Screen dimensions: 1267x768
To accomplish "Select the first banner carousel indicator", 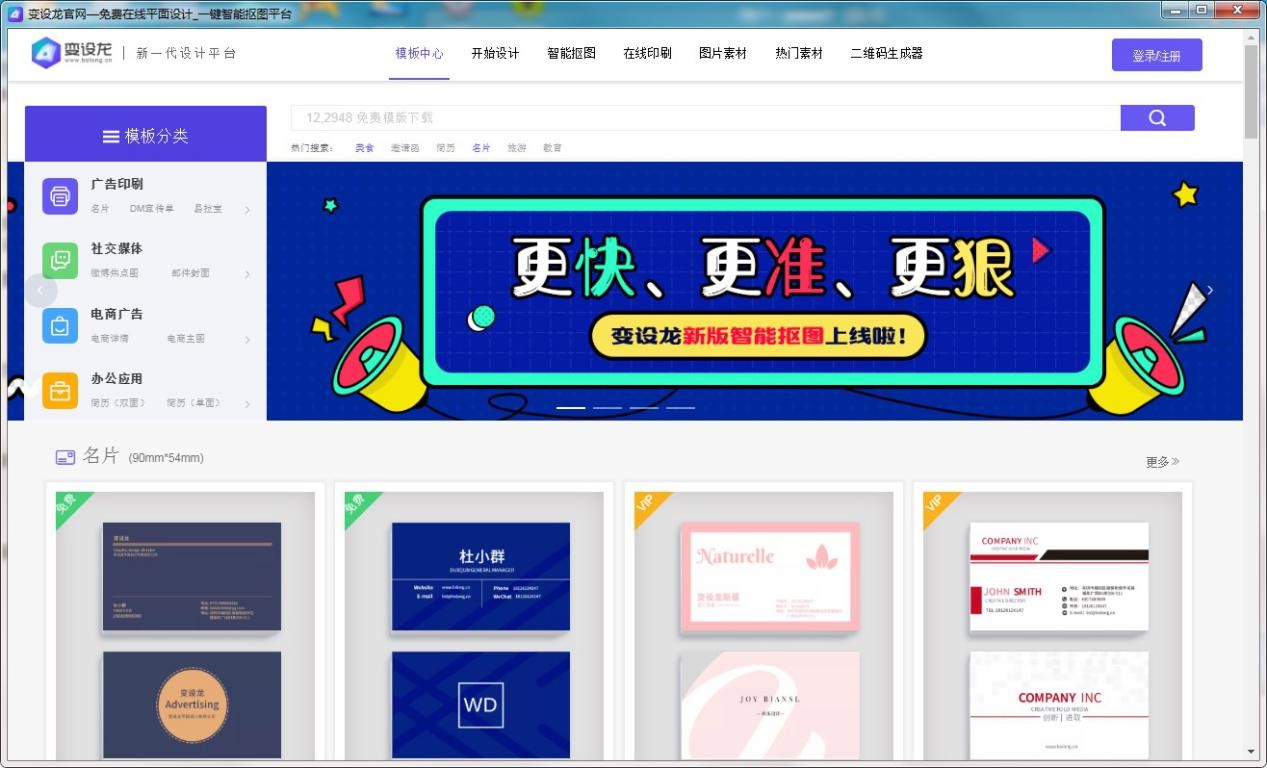I will click(x=571, y=408).
